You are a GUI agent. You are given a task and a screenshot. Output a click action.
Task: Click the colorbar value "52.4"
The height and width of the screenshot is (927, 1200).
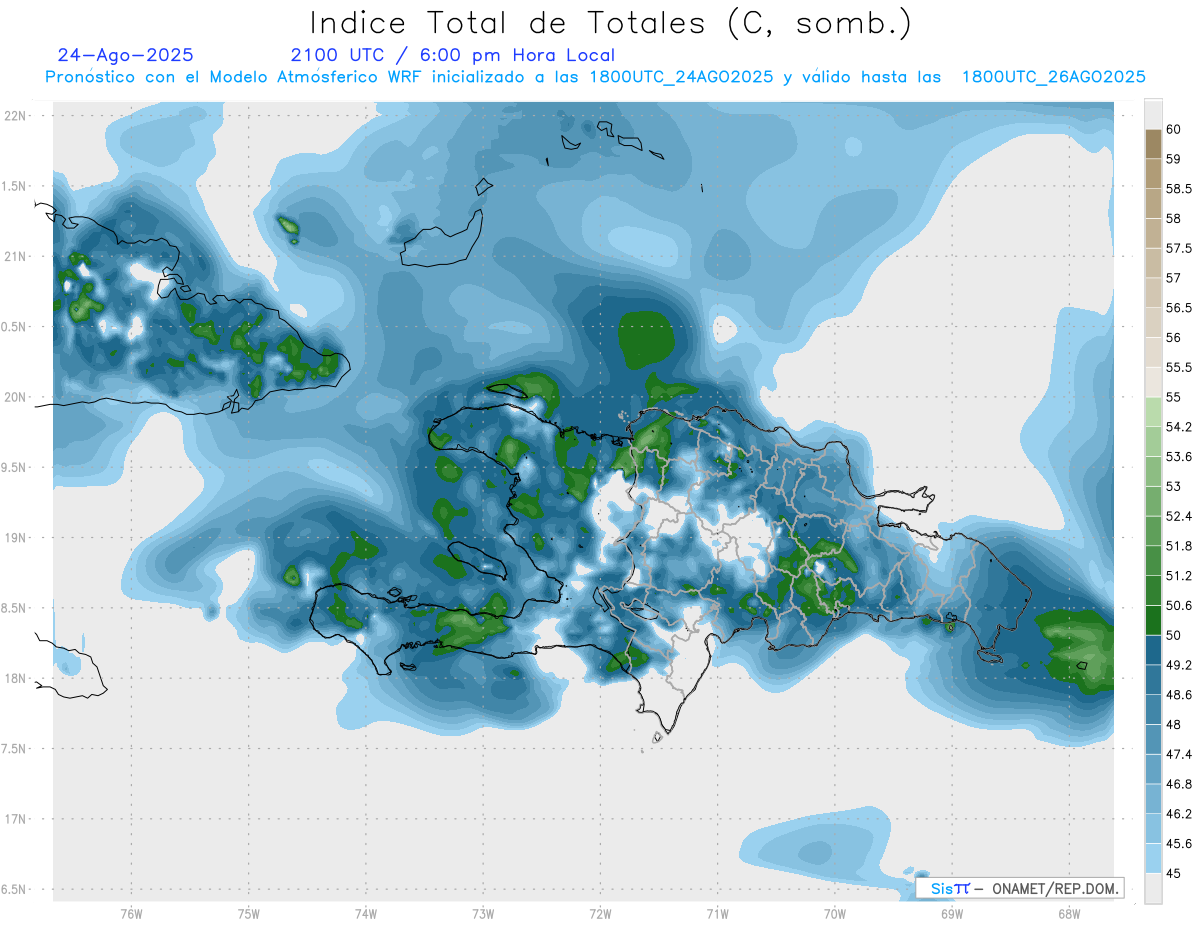pos(1179,516)
